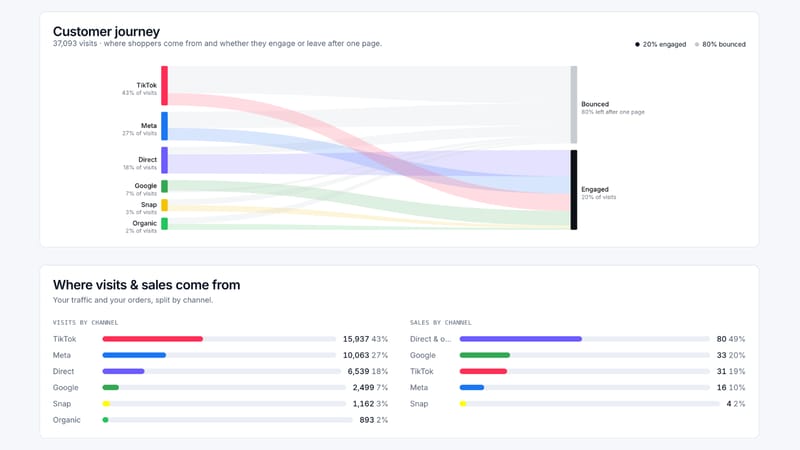Select the Organic visits row label
800x450 pixels.
[x=66, y=420]
